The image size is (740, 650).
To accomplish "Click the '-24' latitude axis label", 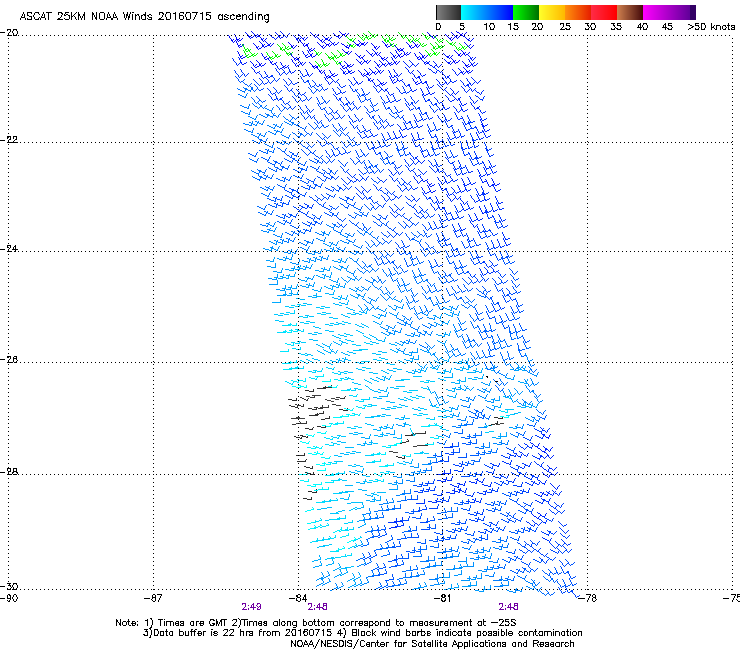I will click(x=9, y=248).
